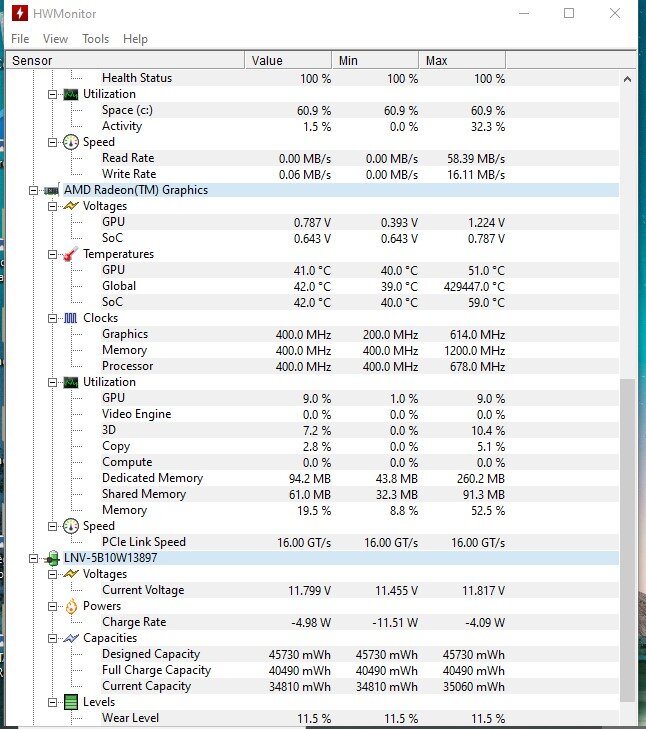Open the Help menu
Viewport: 646px width, 729px height.
point(135,39)
